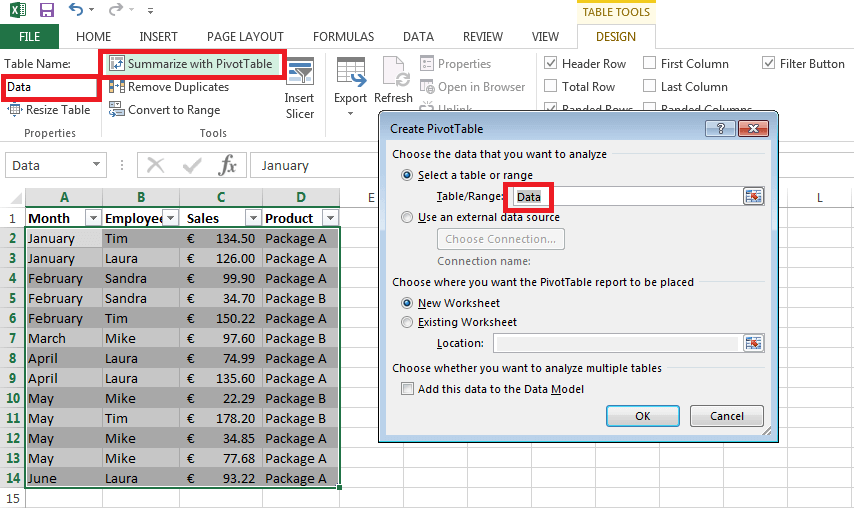The image size is (854, 508).
Task: Toggle the Header Row checkbox
Action: pyautogui.click(x=551, y=63)
